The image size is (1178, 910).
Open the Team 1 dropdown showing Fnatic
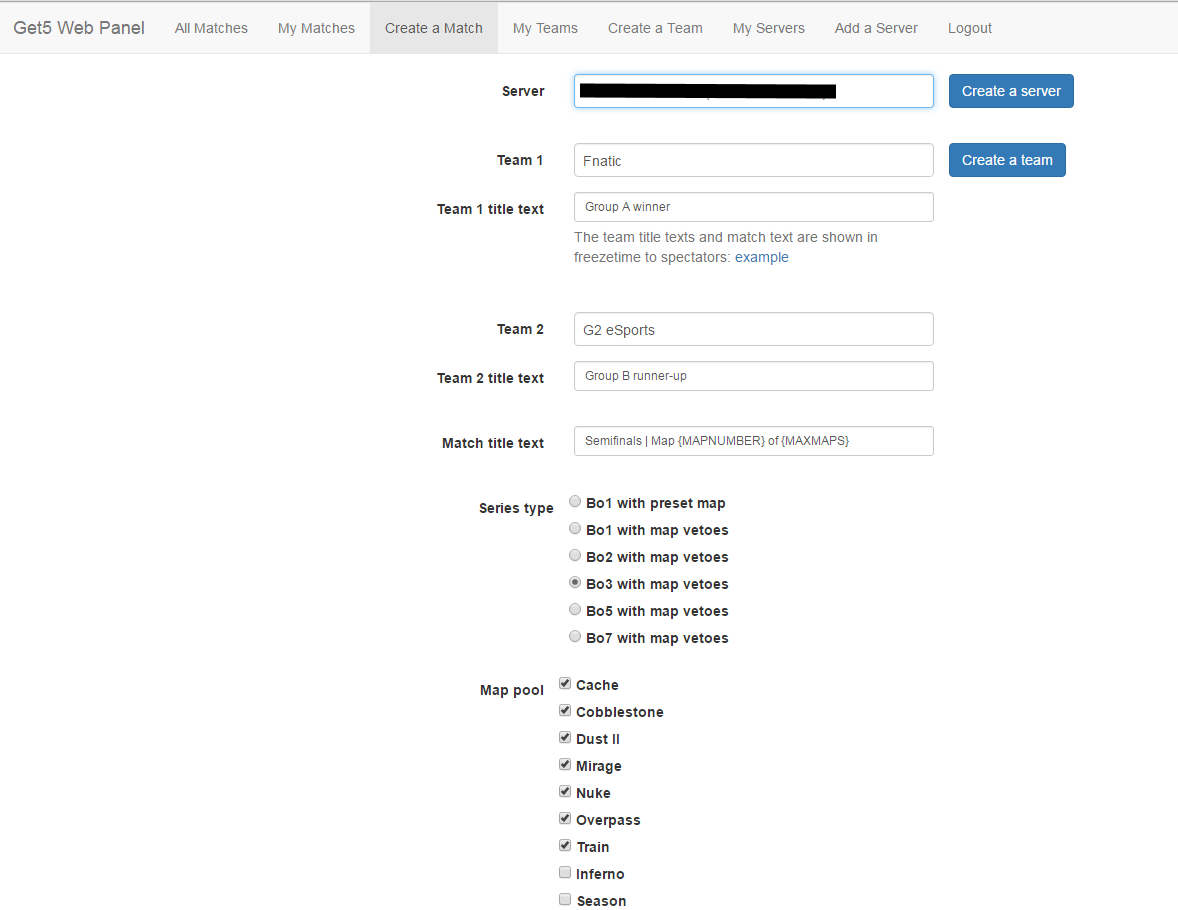753,160
